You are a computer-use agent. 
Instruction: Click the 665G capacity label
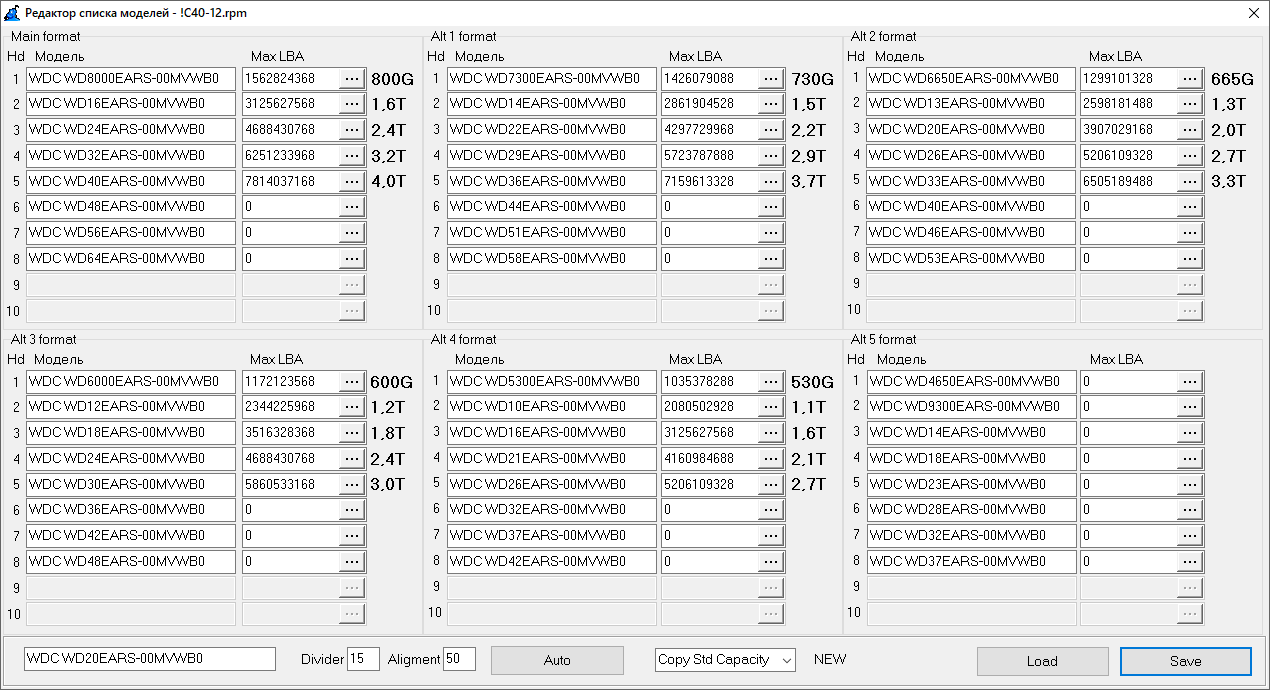(x=1232, y=79)
